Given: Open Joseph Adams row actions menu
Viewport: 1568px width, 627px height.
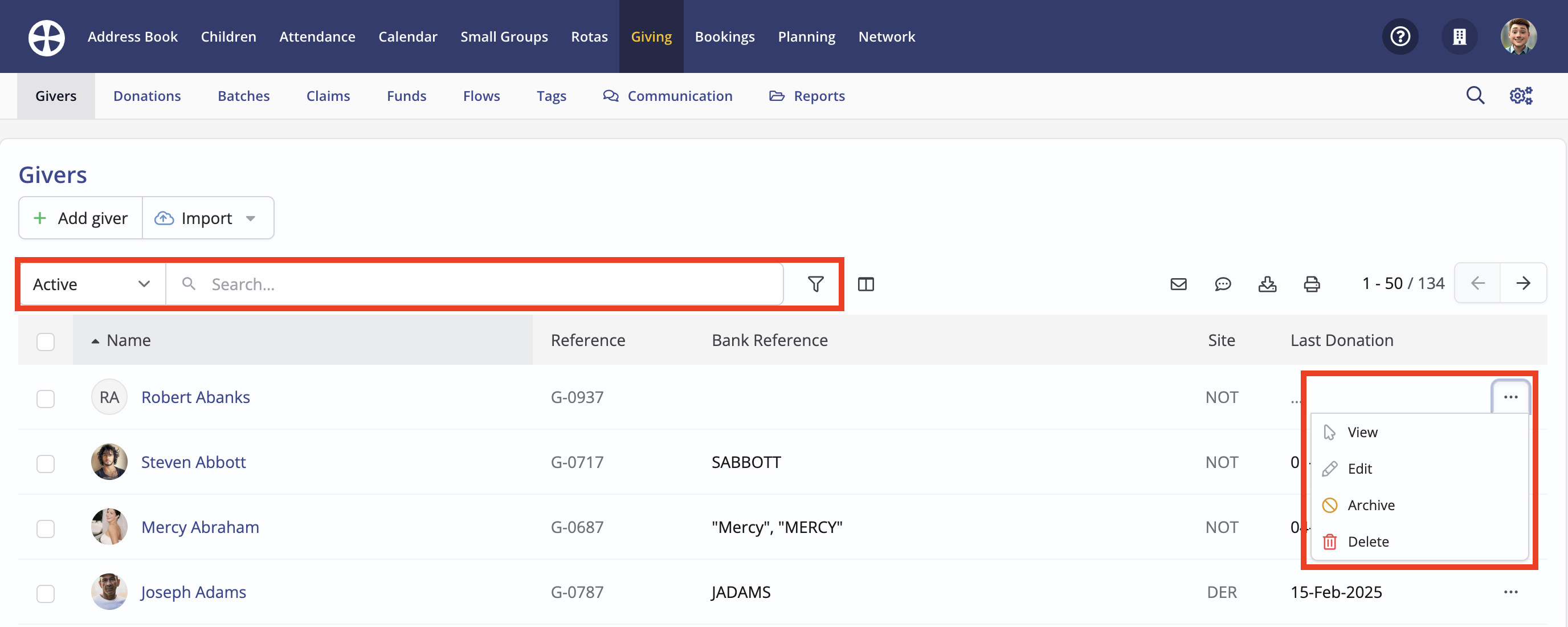Looking at the screenshot, I should coord(1510,592).
